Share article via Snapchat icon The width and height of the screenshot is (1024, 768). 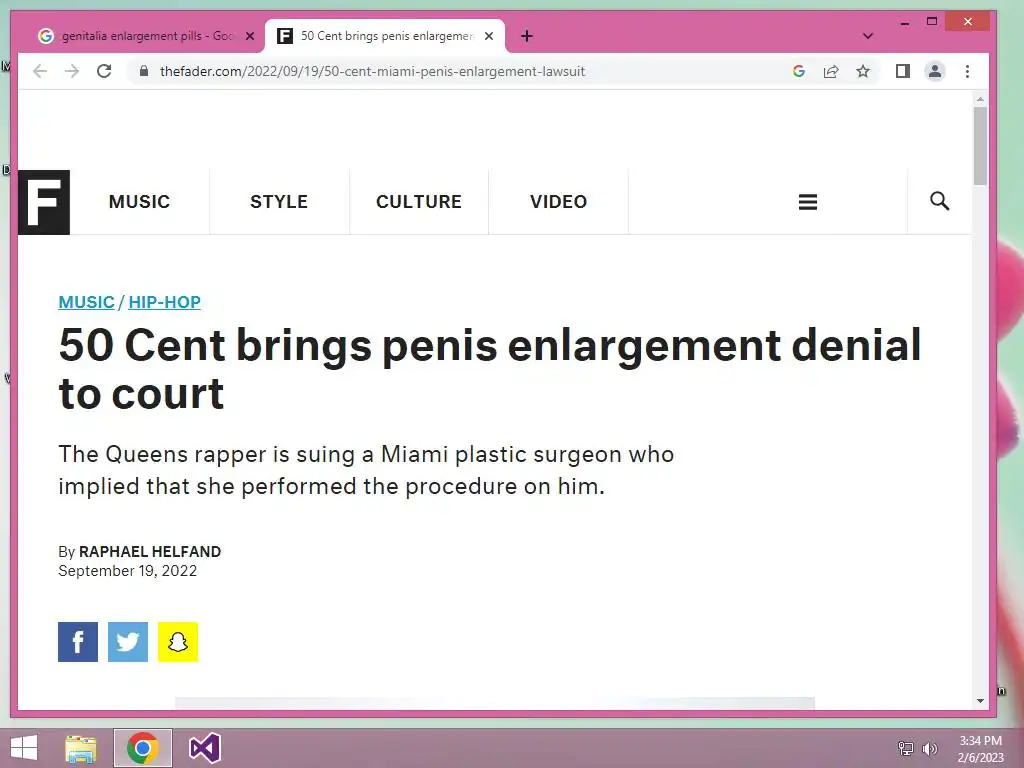178,642
